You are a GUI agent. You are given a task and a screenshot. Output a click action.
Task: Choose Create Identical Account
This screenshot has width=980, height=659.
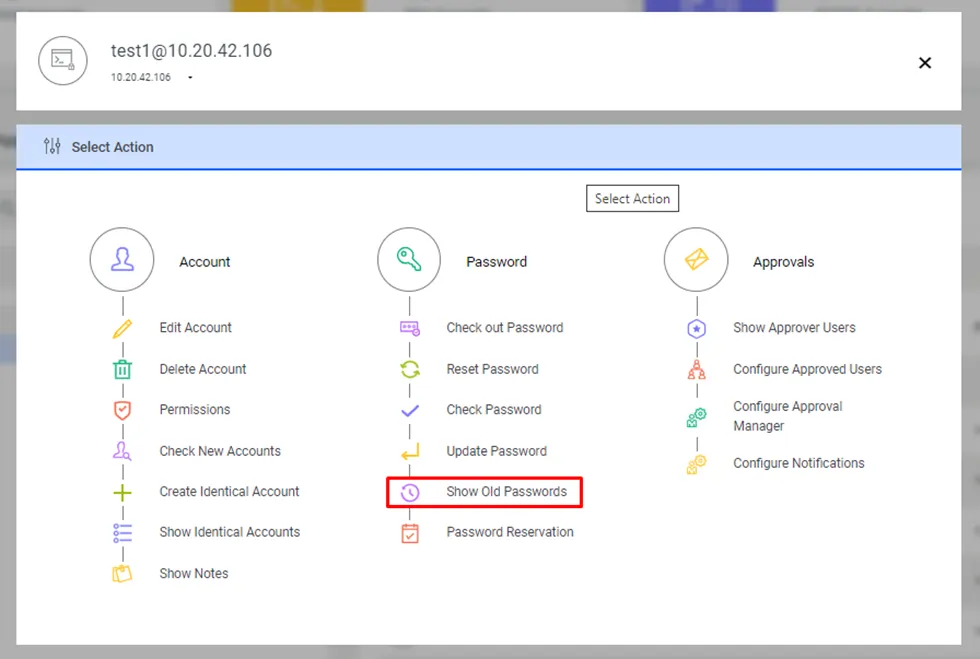tap(229, 491)
